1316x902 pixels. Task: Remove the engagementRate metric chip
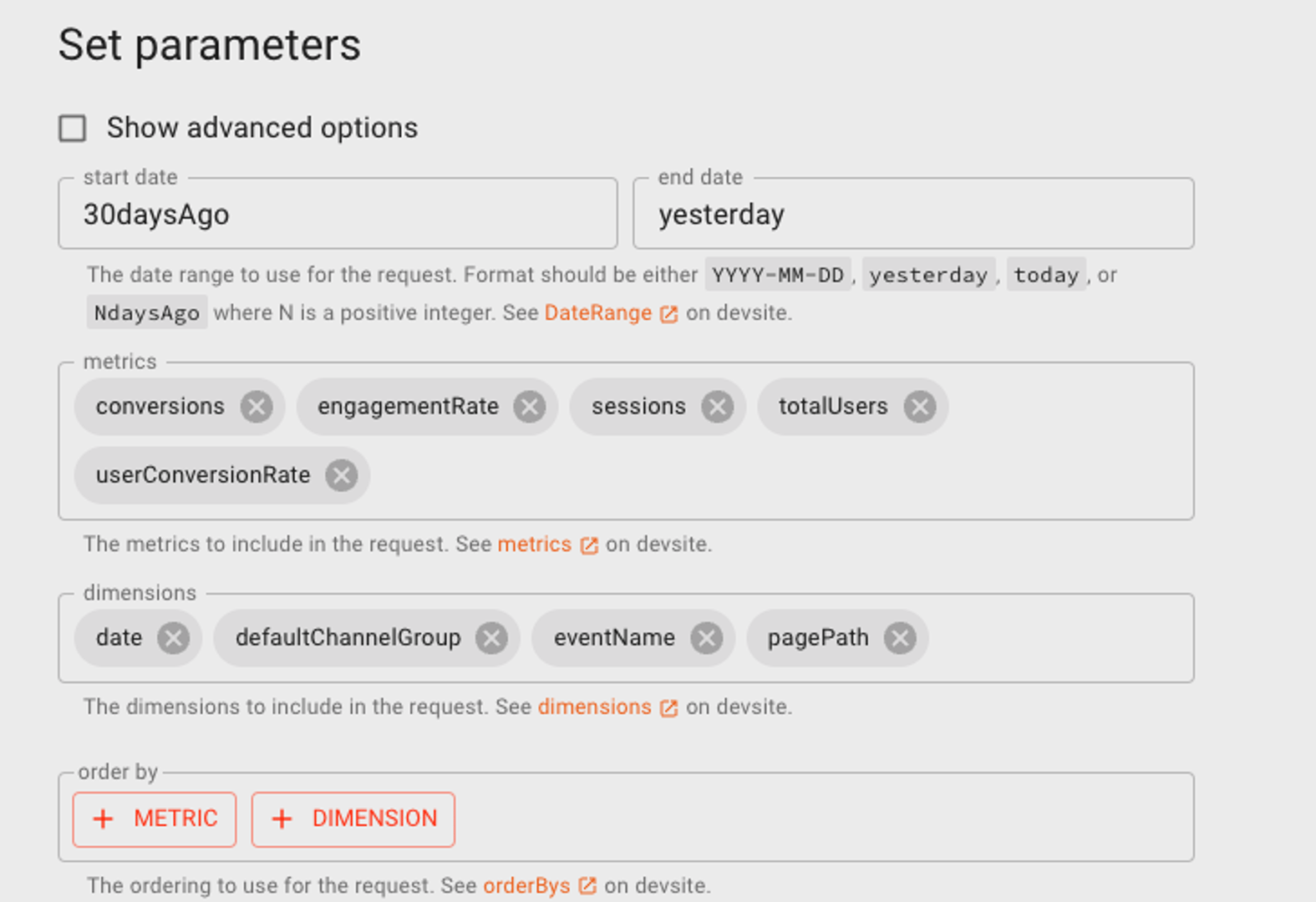coord(529,407)
